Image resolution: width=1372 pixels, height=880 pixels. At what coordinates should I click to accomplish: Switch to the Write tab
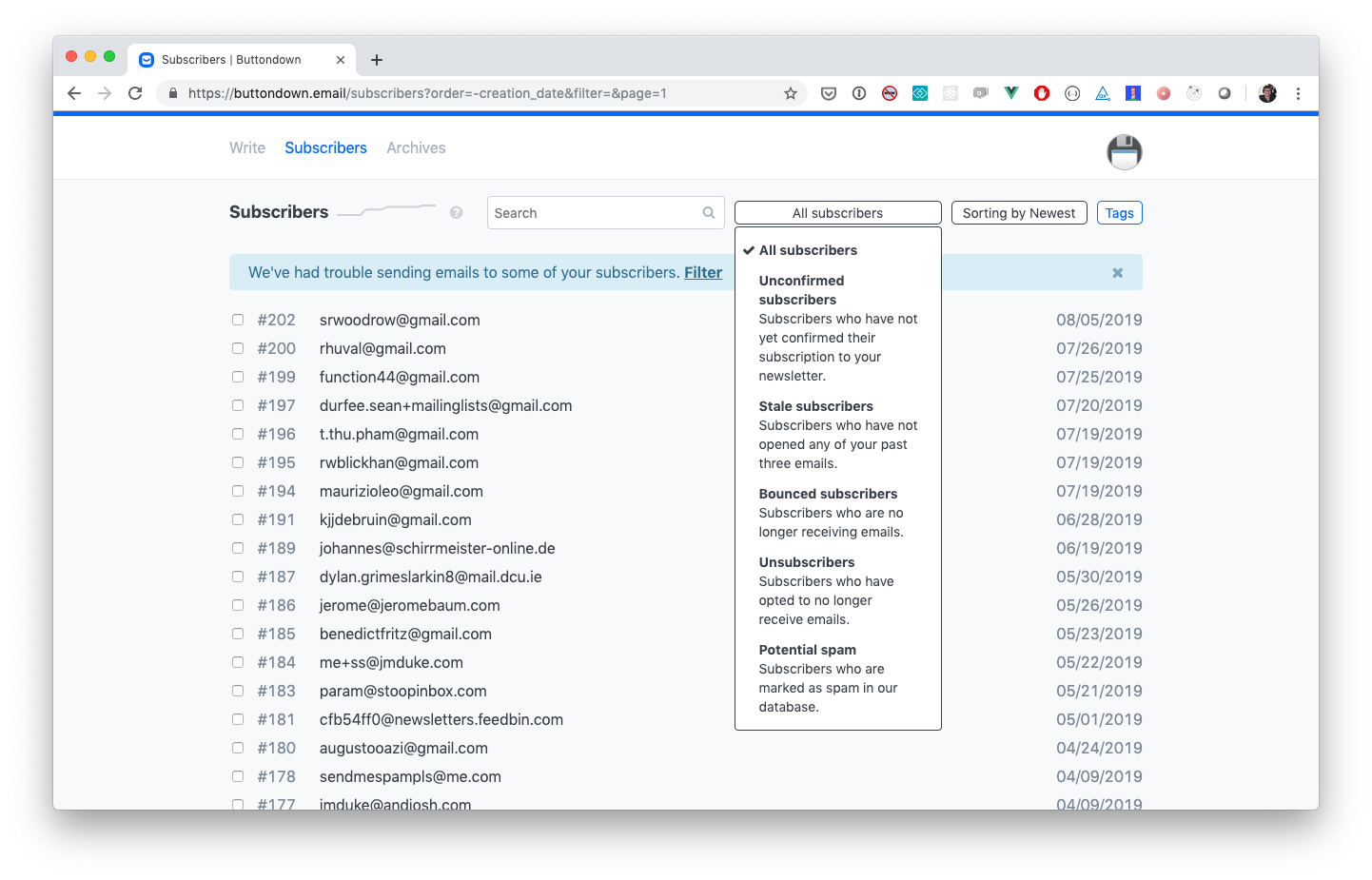click(x=247, y=148)
